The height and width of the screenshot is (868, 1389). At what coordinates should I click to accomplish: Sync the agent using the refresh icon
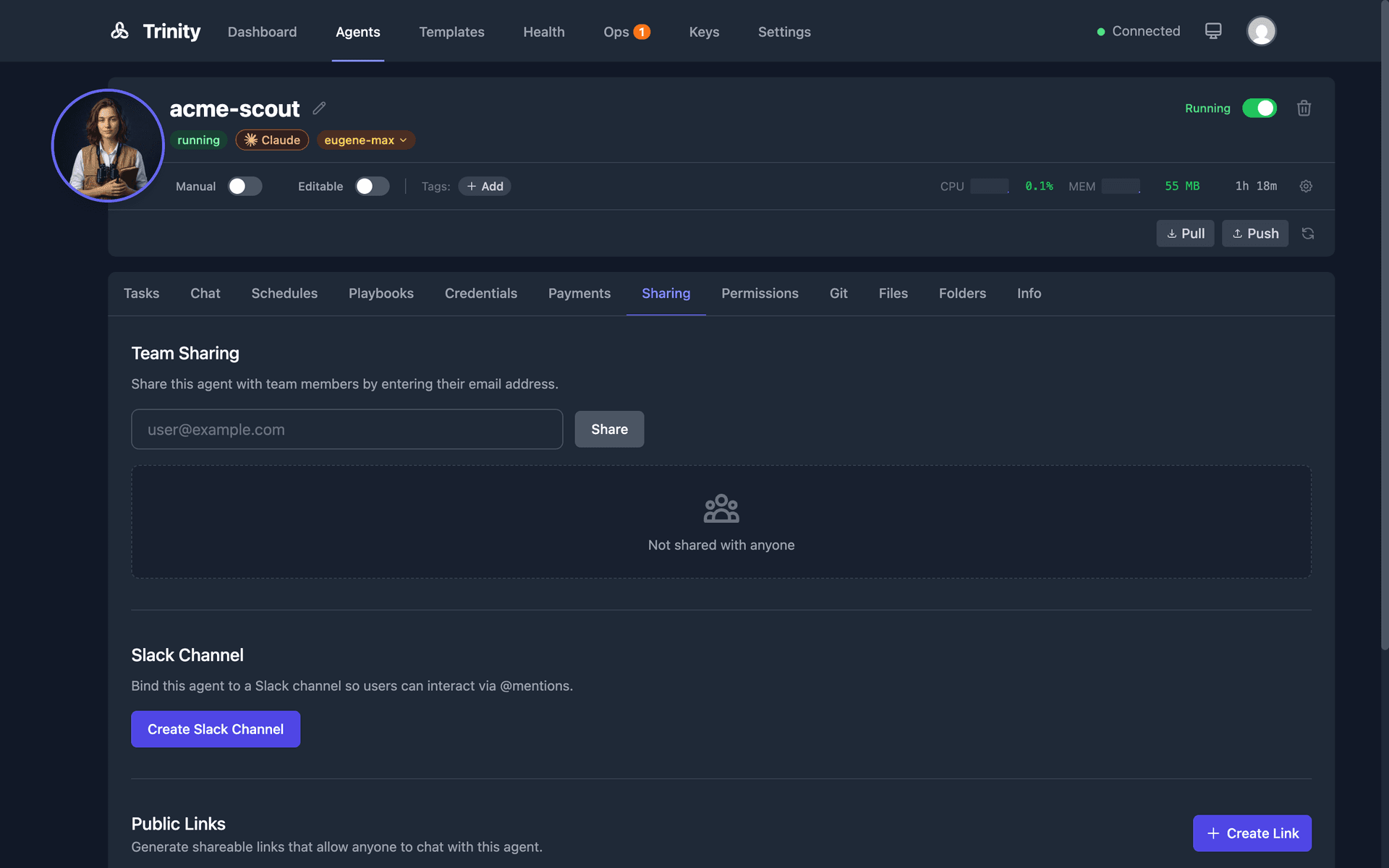tap(1308, 233)
